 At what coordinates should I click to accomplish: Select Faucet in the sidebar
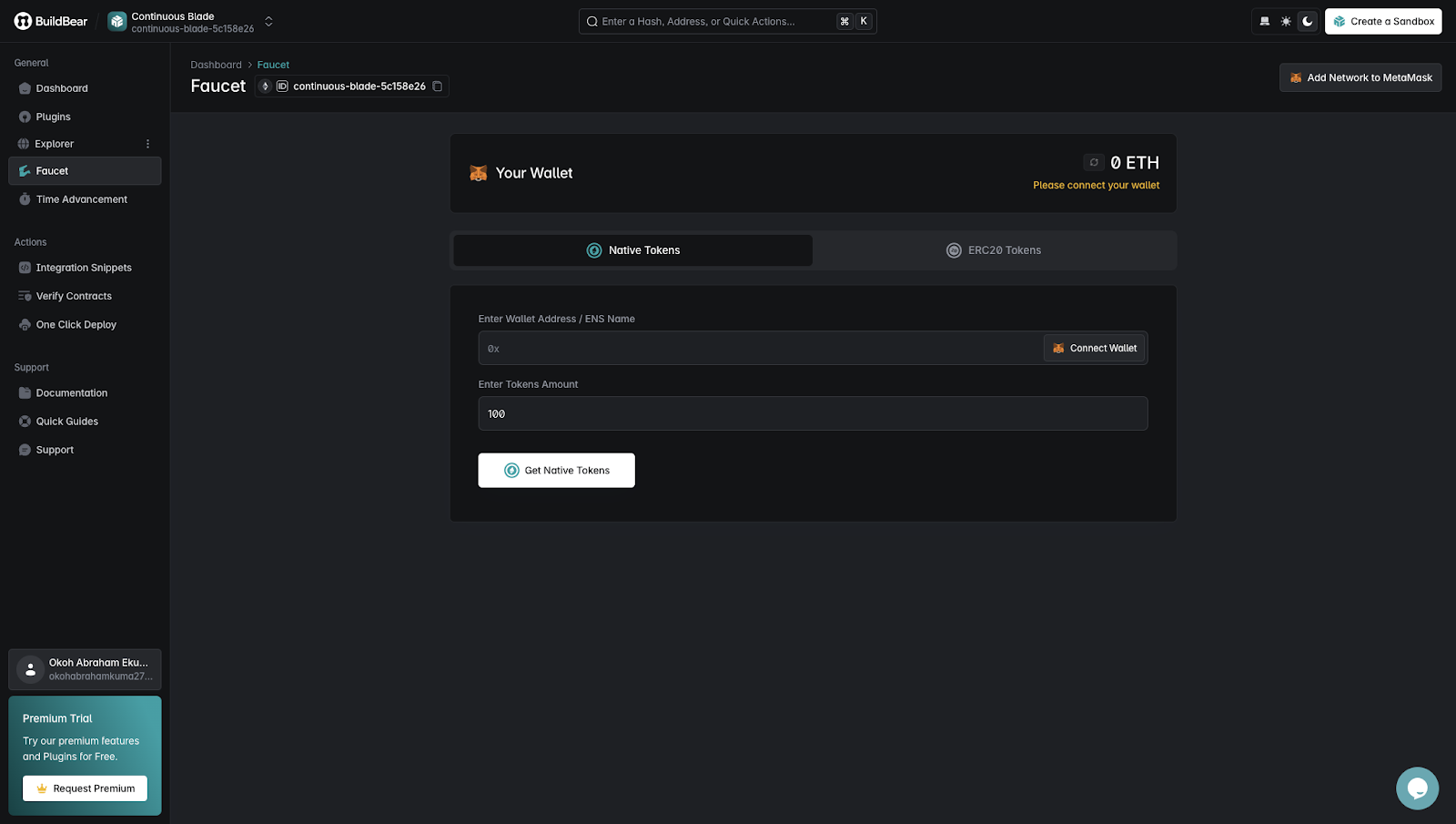pos(85,171)
